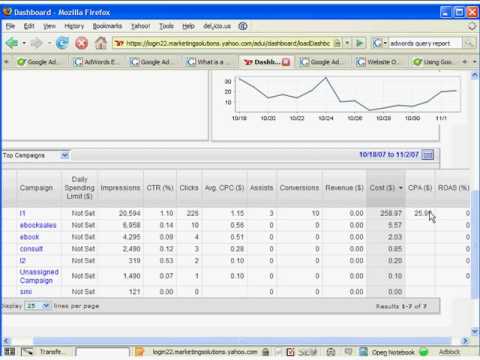This screenshot has height=360, width=480.
Task: Click the Adblock status bar label
Action: [x=449, y=352]
